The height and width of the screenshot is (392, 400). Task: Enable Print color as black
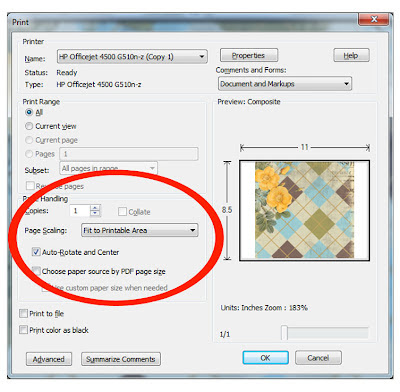coord(23,330)
